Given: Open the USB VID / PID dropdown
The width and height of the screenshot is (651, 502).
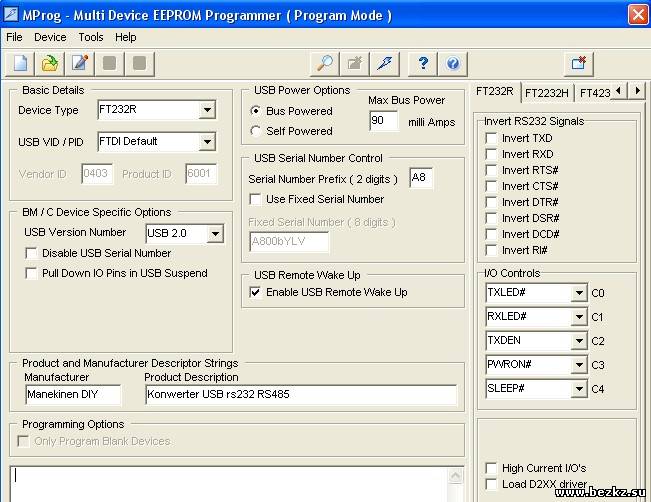Looking at the screenshot, I should pos(207,142).
